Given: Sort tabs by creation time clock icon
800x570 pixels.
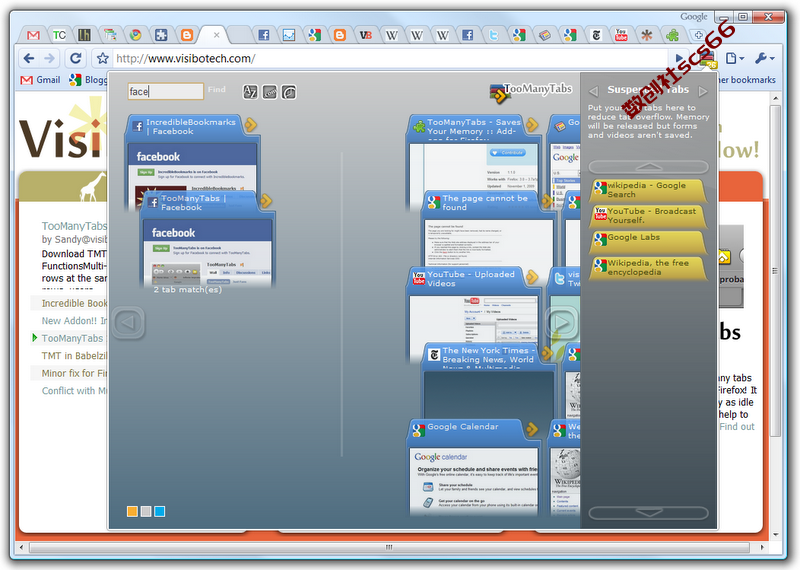Looking at the screenshot, I should tap(289, 92).
